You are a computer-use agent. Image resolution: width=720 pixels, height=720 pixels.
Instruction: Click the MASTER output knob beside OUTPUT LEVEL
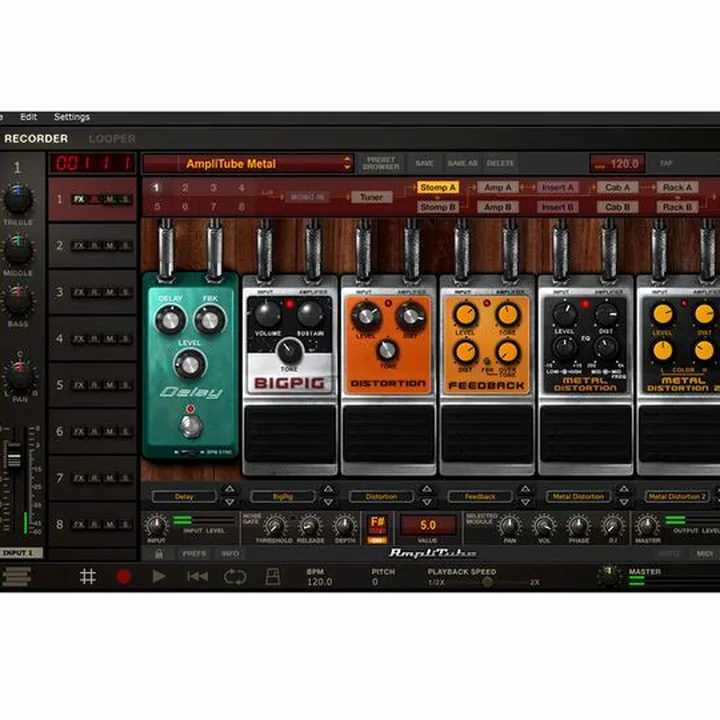tap(647, 526)
